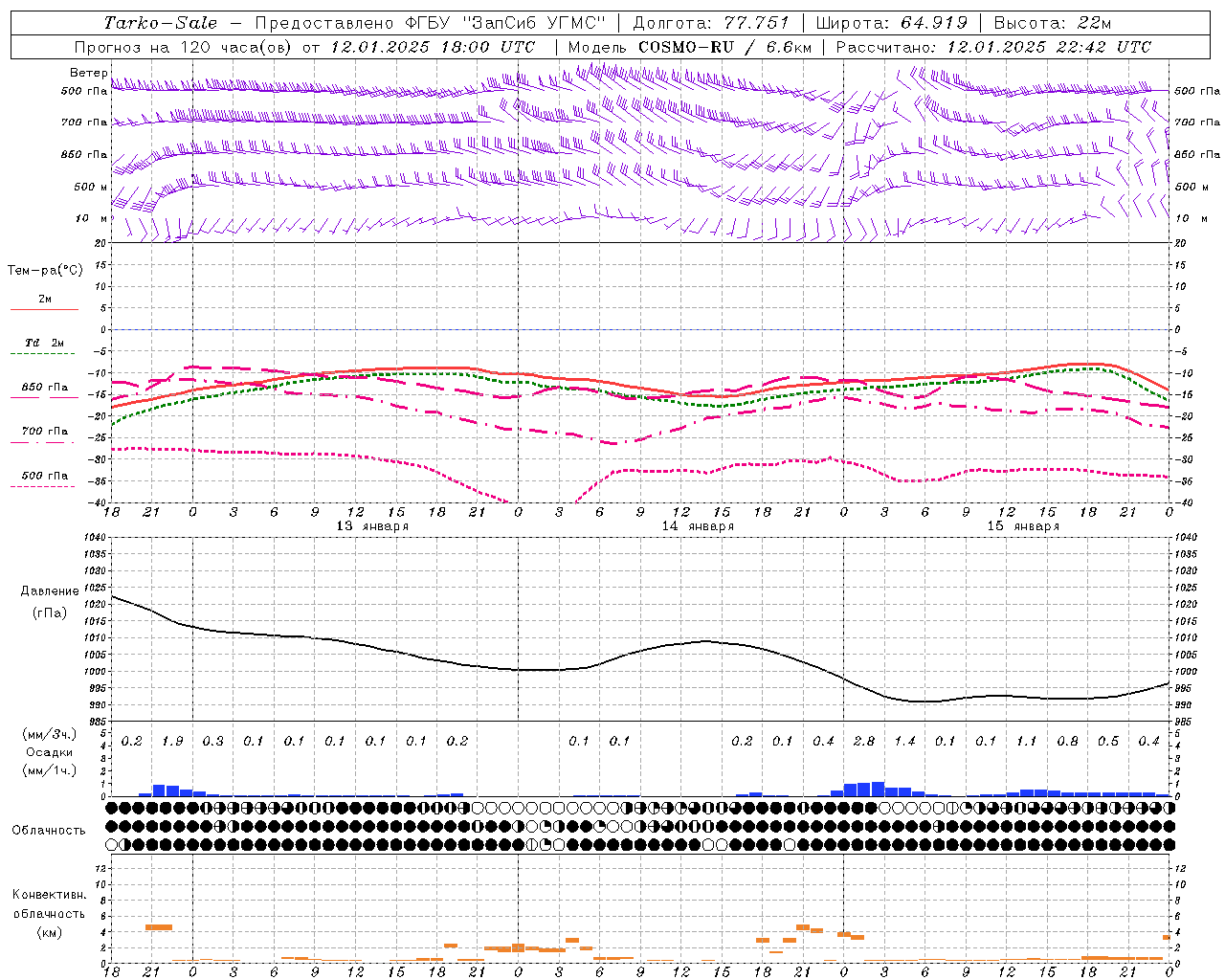Image resolution: width=1225 pixels, height=980 pixels.
Task: Click the Tarko-Sale station title
Action: point(161,23)
